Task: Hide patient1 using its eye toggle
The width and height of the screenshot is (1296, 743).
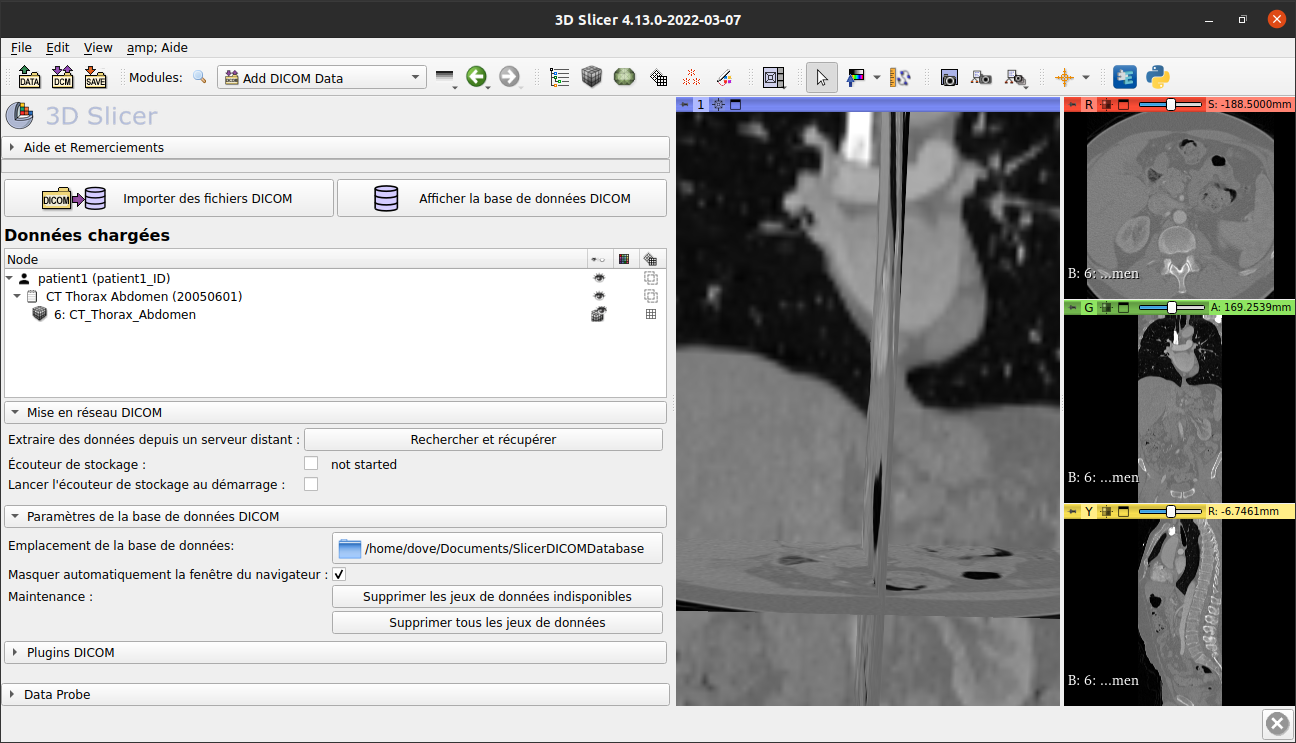Action: (x=597, y=278)
